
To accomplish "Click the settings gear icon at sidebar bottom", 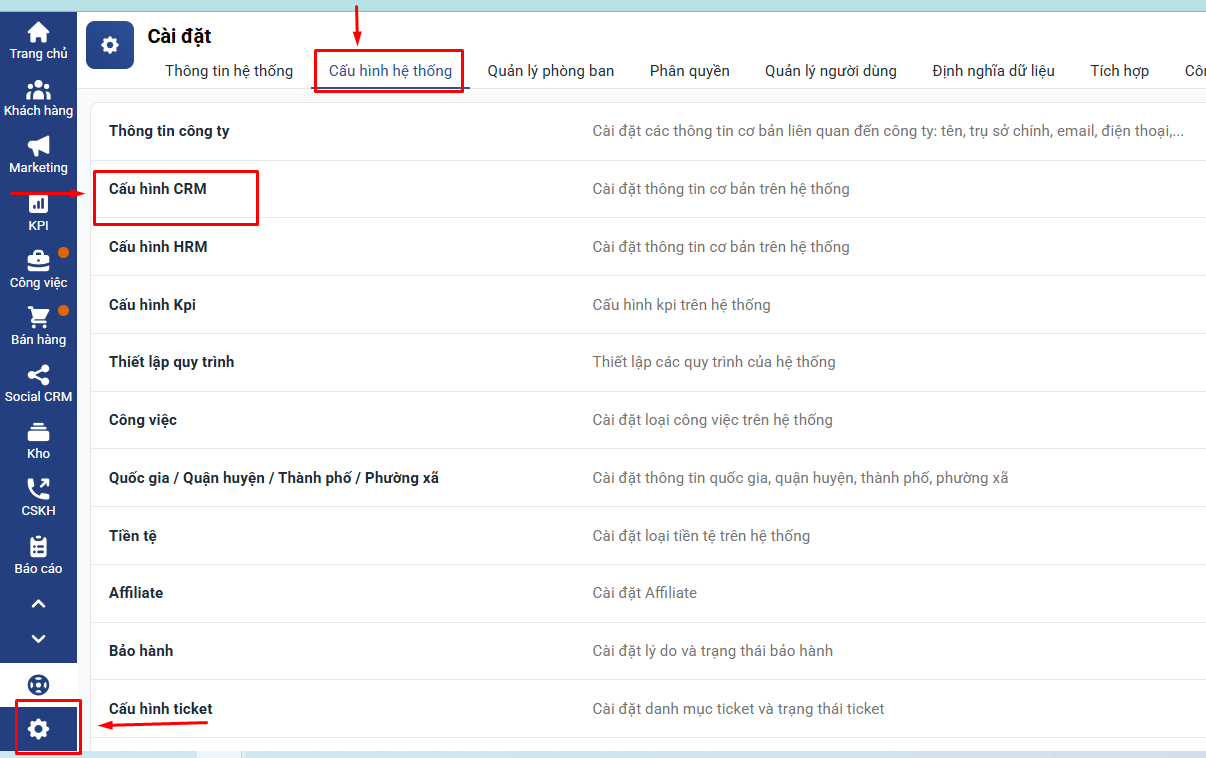I will point(38,729).
